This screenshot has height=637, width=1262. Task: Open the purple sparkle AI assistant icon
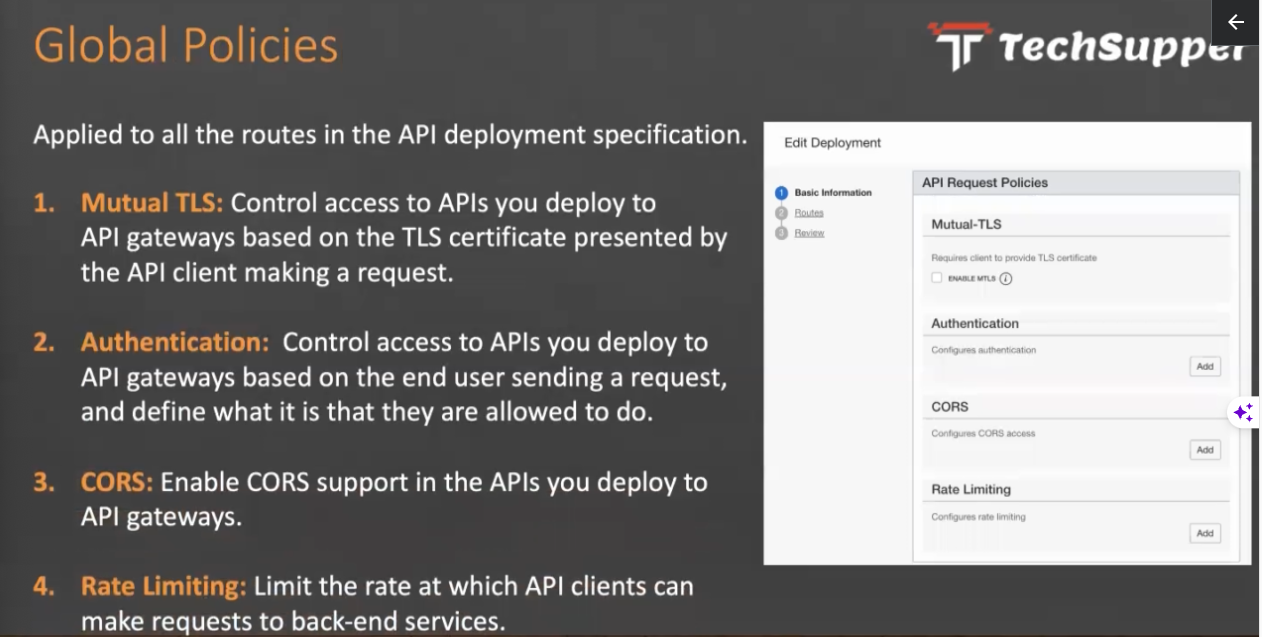[1243, 412]
